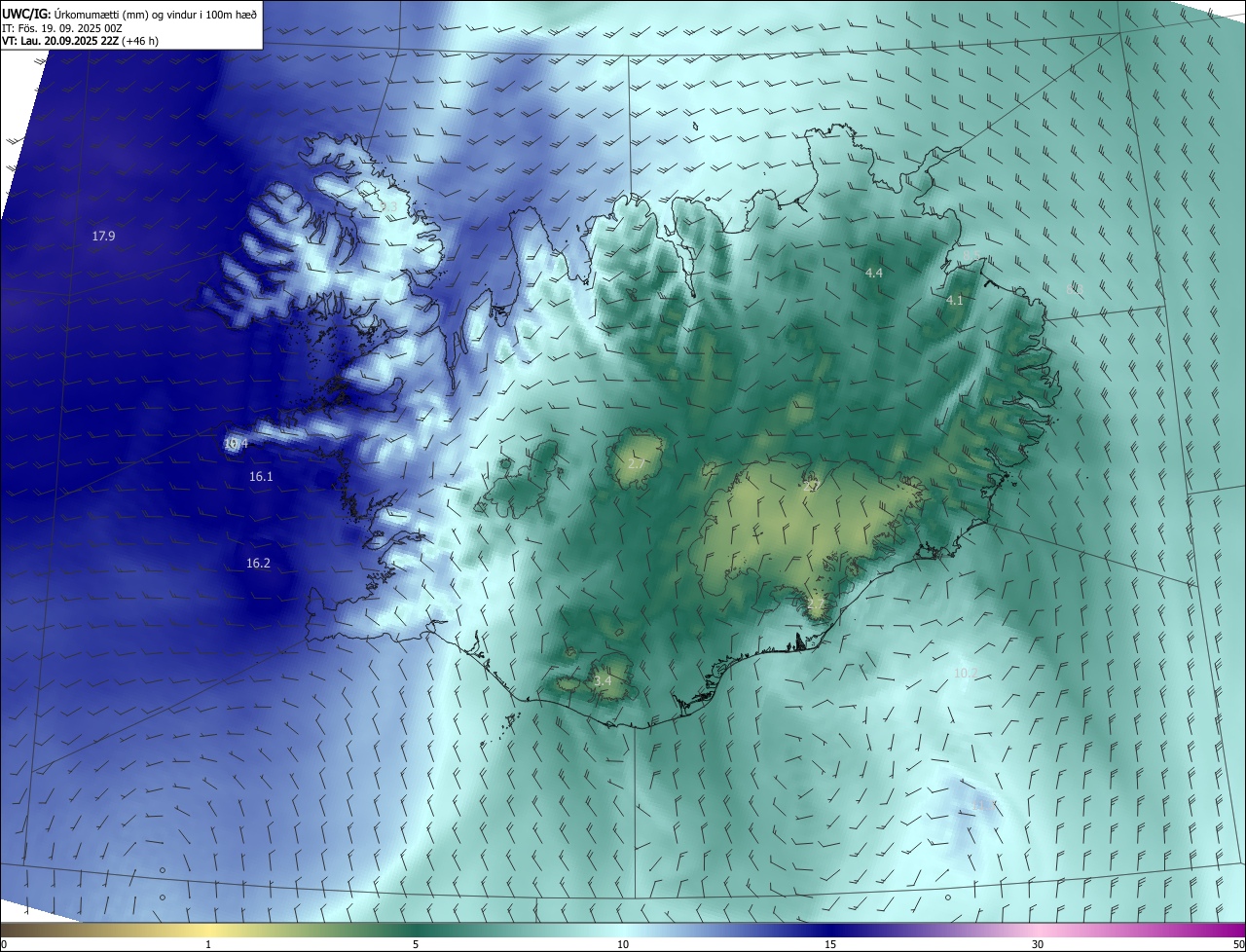
Task: Click the colorbar tick label 30
Action: click(1038, 944)
